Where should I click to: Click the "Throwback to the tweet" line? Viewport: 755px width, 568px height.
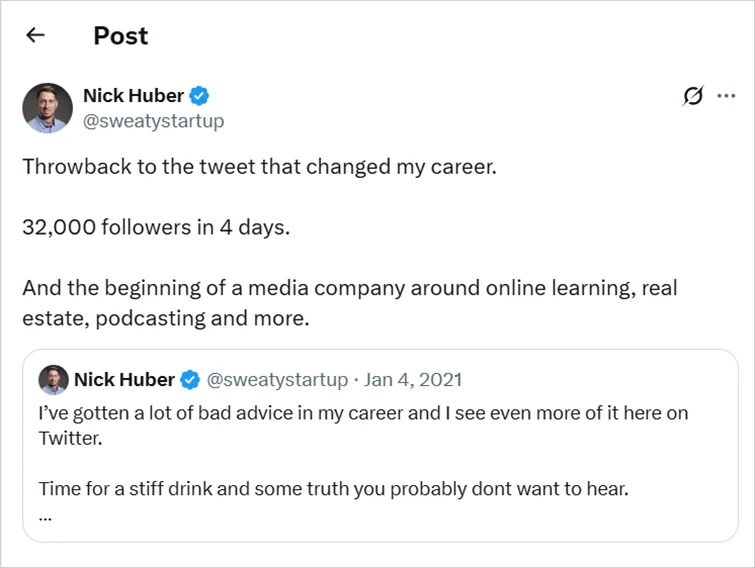pos(259,167)
